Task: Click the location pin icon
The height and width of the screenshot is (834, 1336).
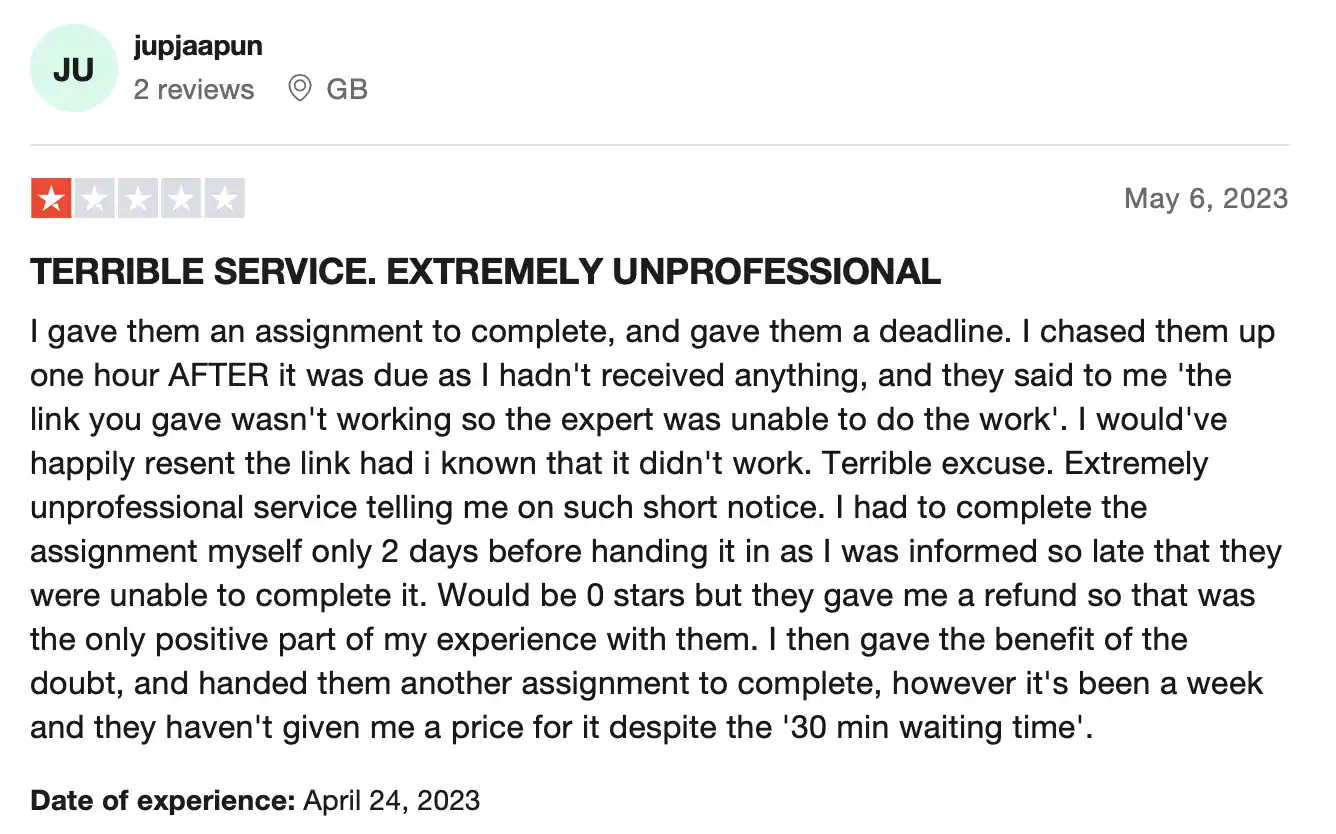Action: [299, 89]
